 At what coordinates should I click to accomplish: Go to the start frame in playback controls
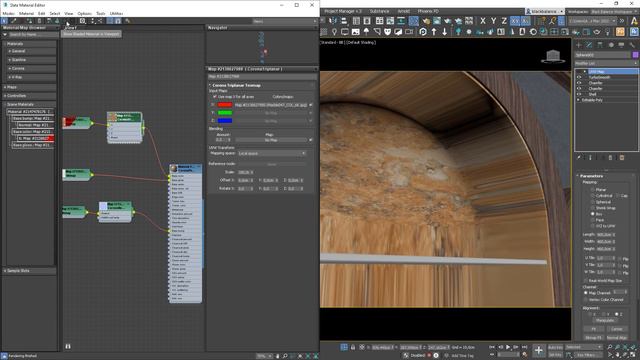492,347
